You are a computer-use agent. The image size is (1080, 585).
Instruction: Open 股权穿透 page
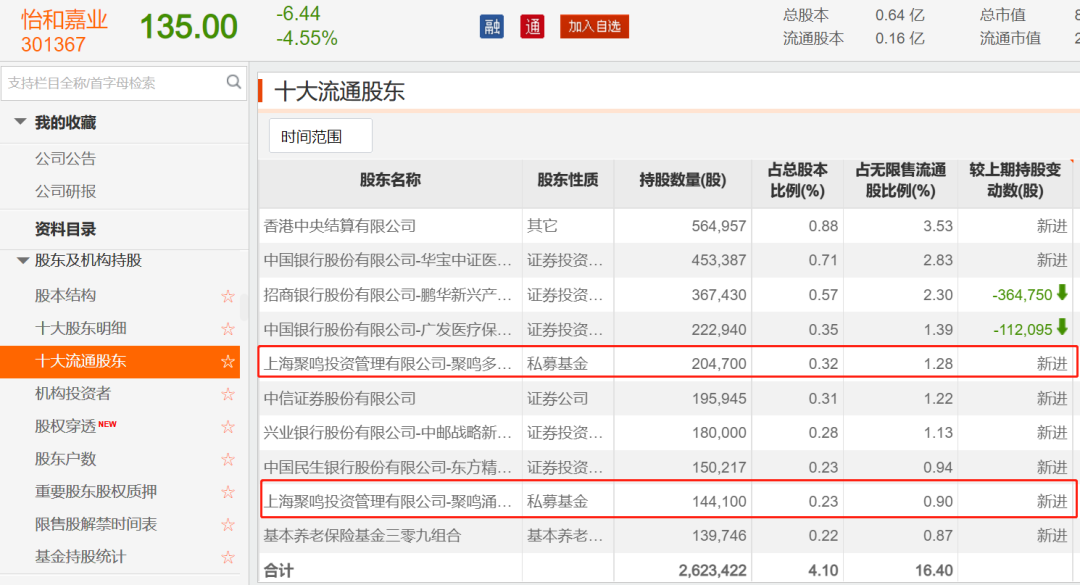point(65,427)
